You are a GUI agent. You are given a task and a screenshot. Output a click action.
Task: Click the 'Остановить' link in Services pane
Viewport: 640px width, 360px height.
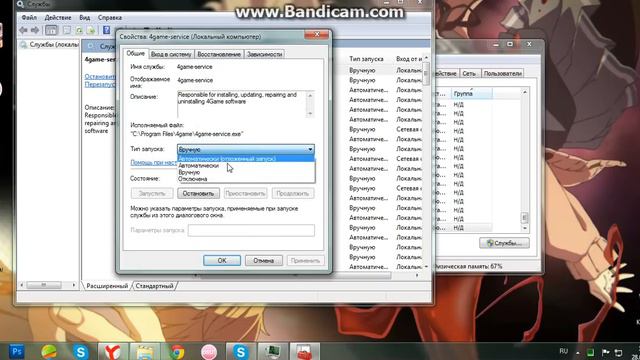100,76
